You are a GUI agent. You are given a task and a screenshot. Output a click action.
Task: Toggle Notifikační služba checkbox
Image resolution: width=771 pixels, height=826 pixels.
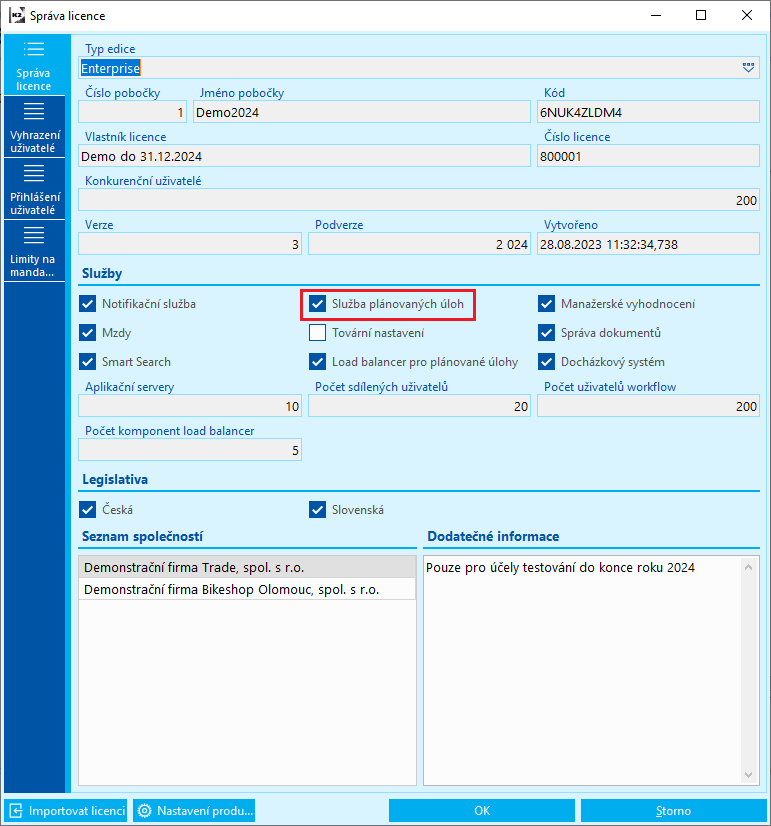pyautogui.click(x=87, y=304)
